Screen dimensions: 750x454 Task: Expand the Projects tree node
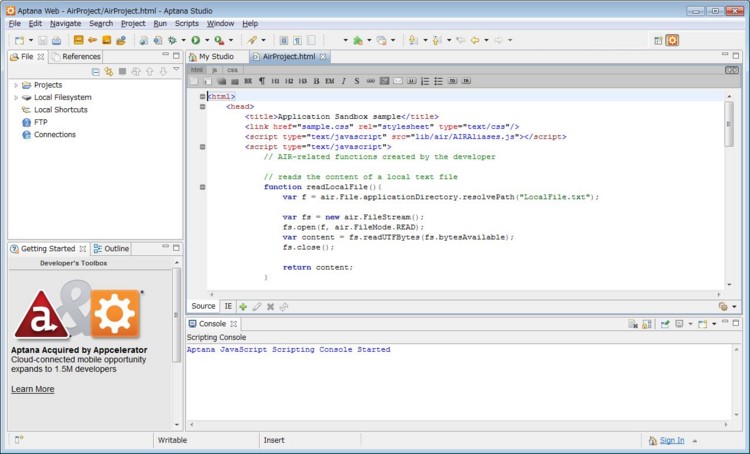coord(16,85)
